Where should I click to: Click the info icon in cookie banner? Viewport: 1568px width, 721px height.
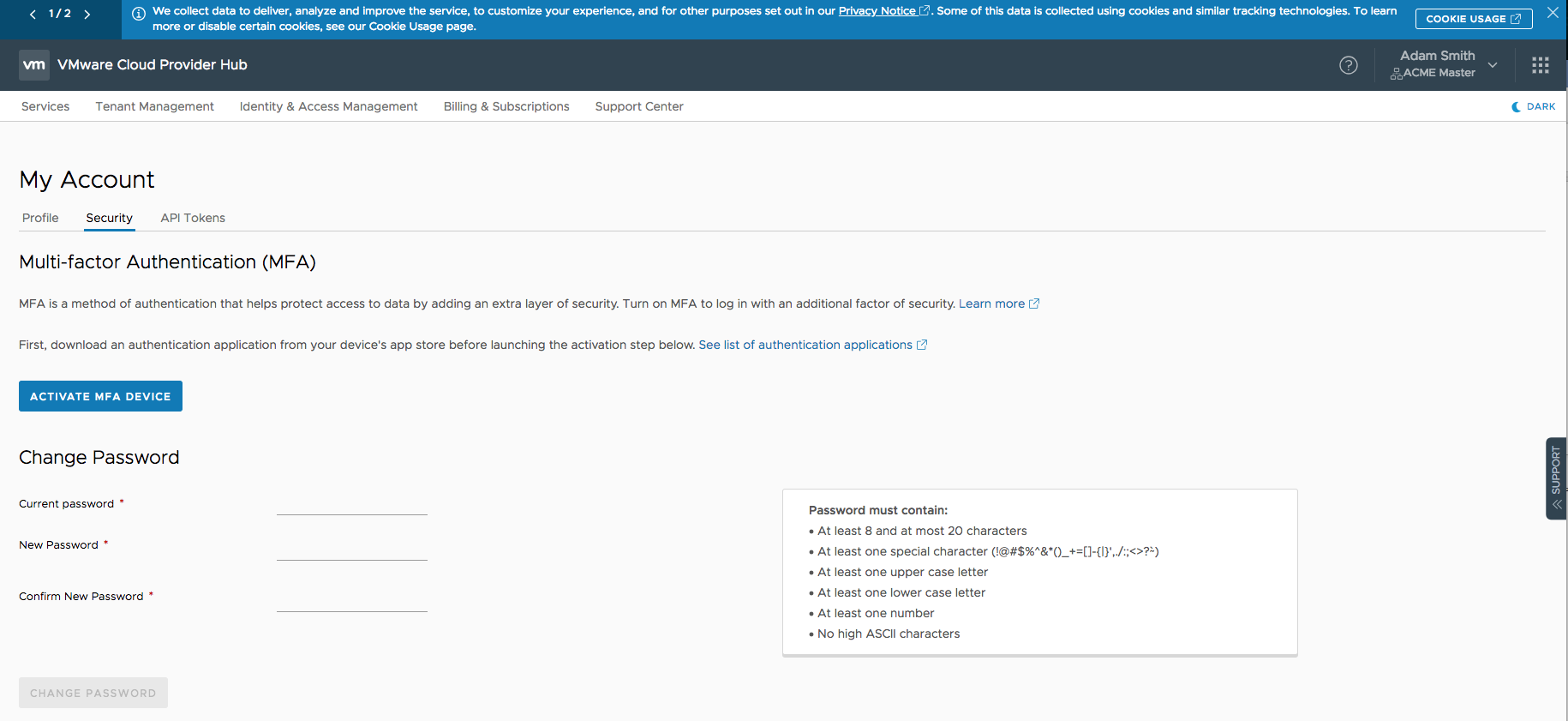[138, 14]
